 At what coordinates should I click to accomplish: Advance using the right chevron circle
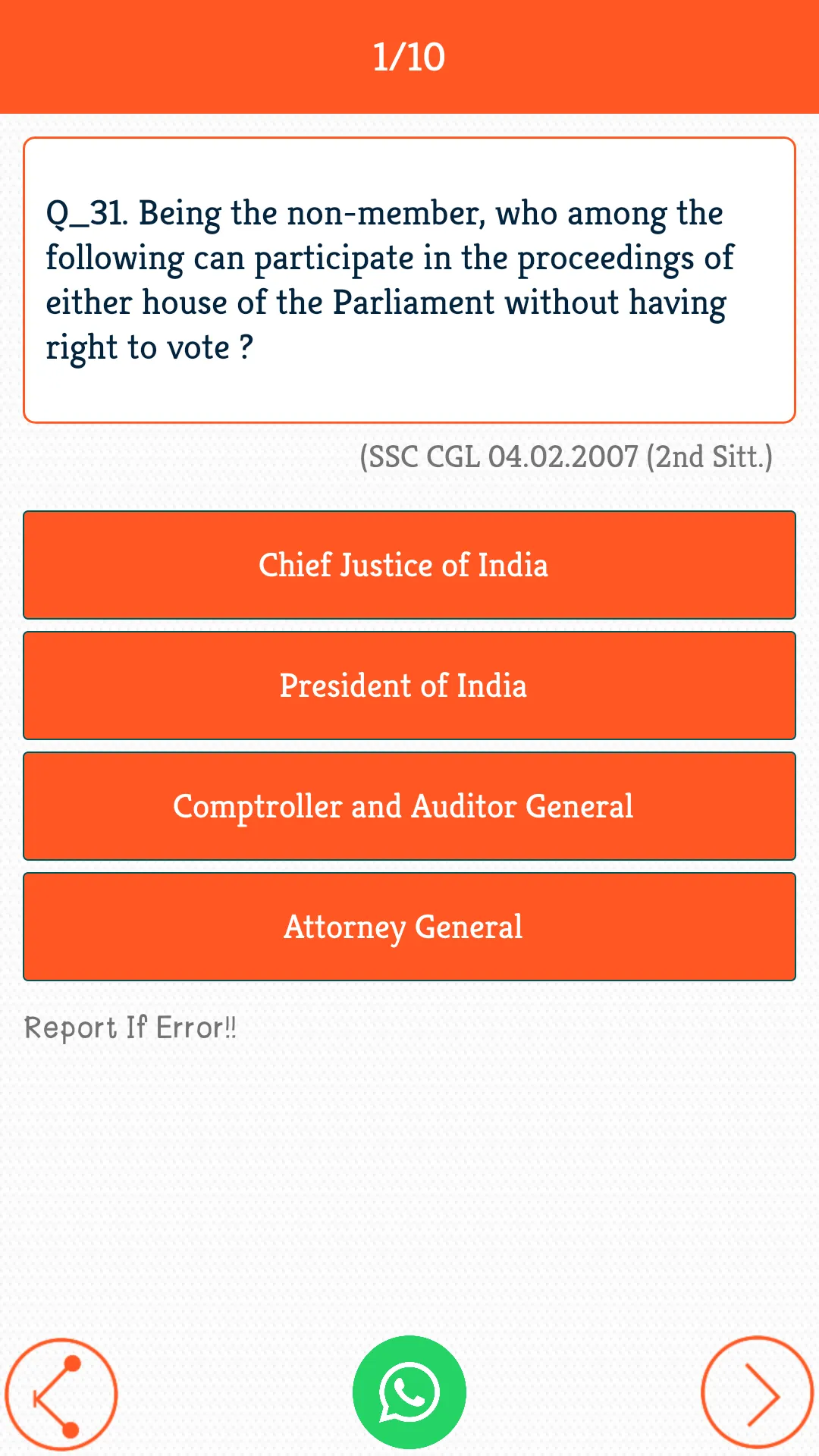coord(757,1392)
